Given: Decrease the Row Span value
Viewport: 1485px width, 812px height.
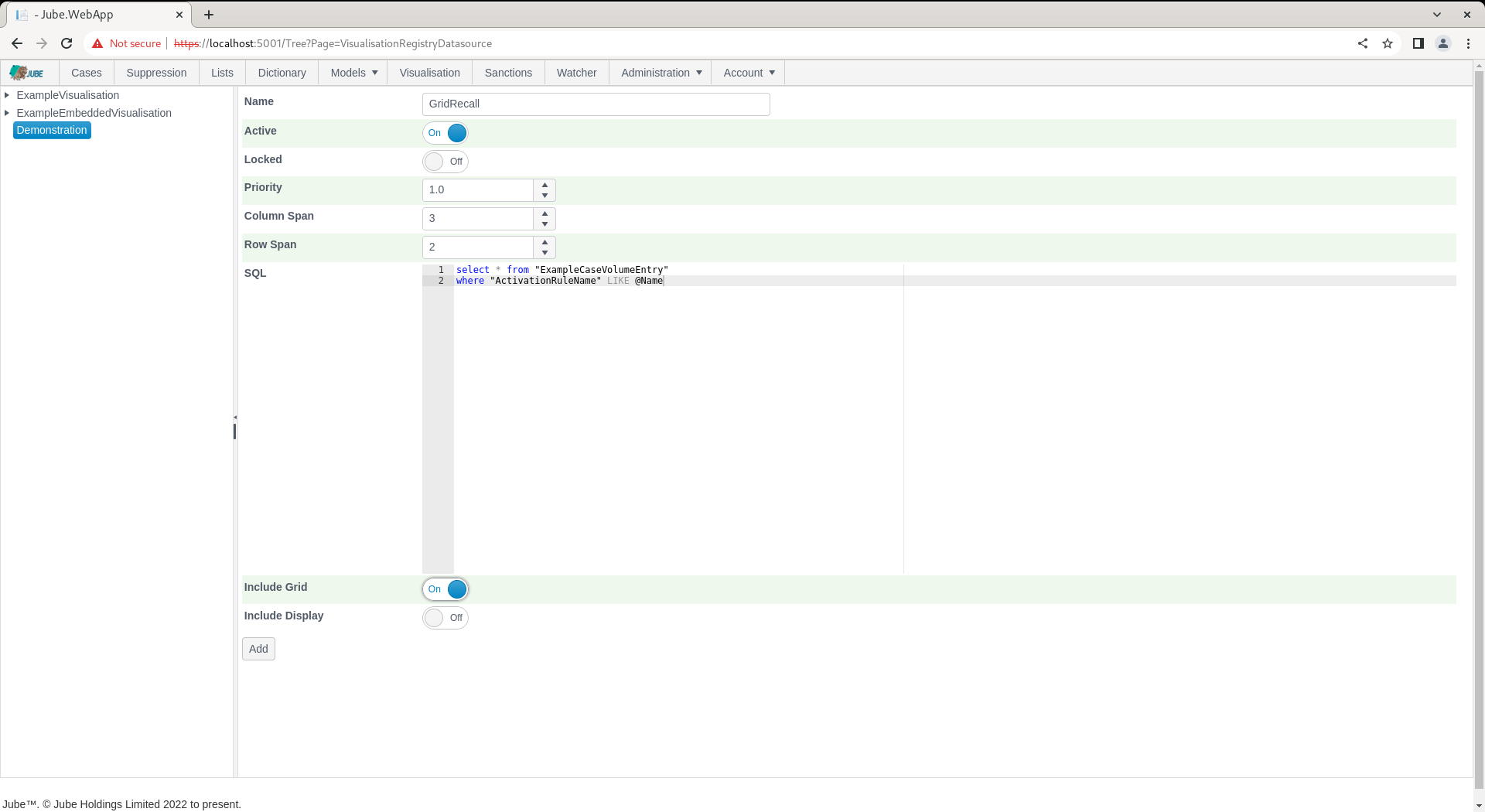Looking at the screenshot, I should pos(544,253).
